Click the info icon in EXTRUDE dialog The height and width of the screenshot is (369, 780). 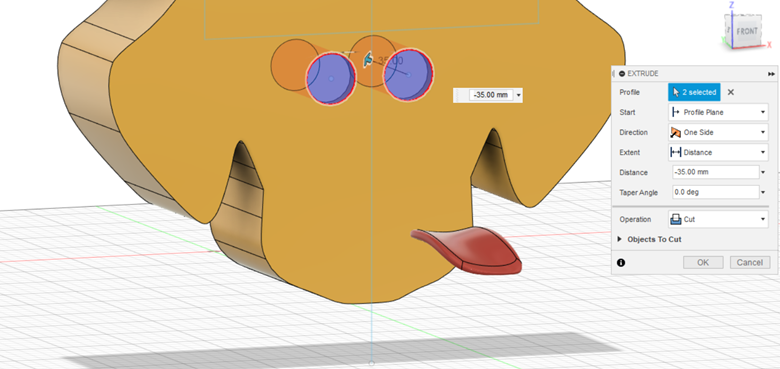[x=621, y=263]
